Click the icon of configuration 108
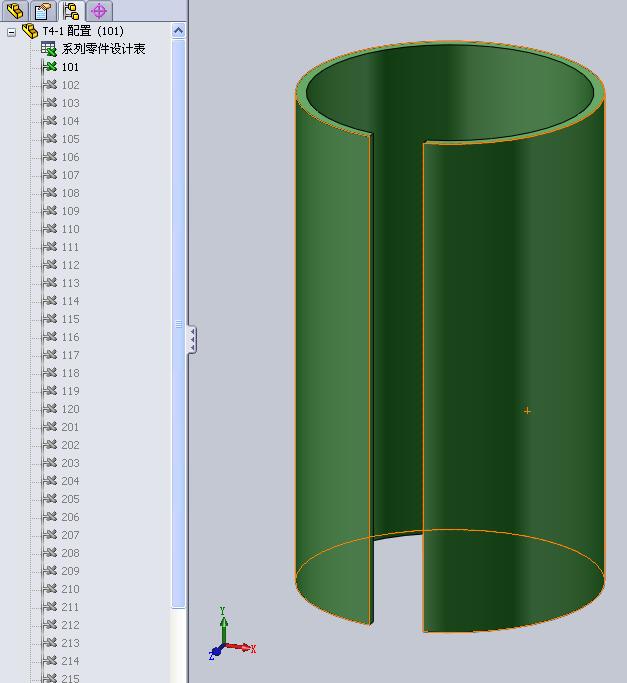The width and height of the screenshot is (627, 683). (x=50, y=193)
